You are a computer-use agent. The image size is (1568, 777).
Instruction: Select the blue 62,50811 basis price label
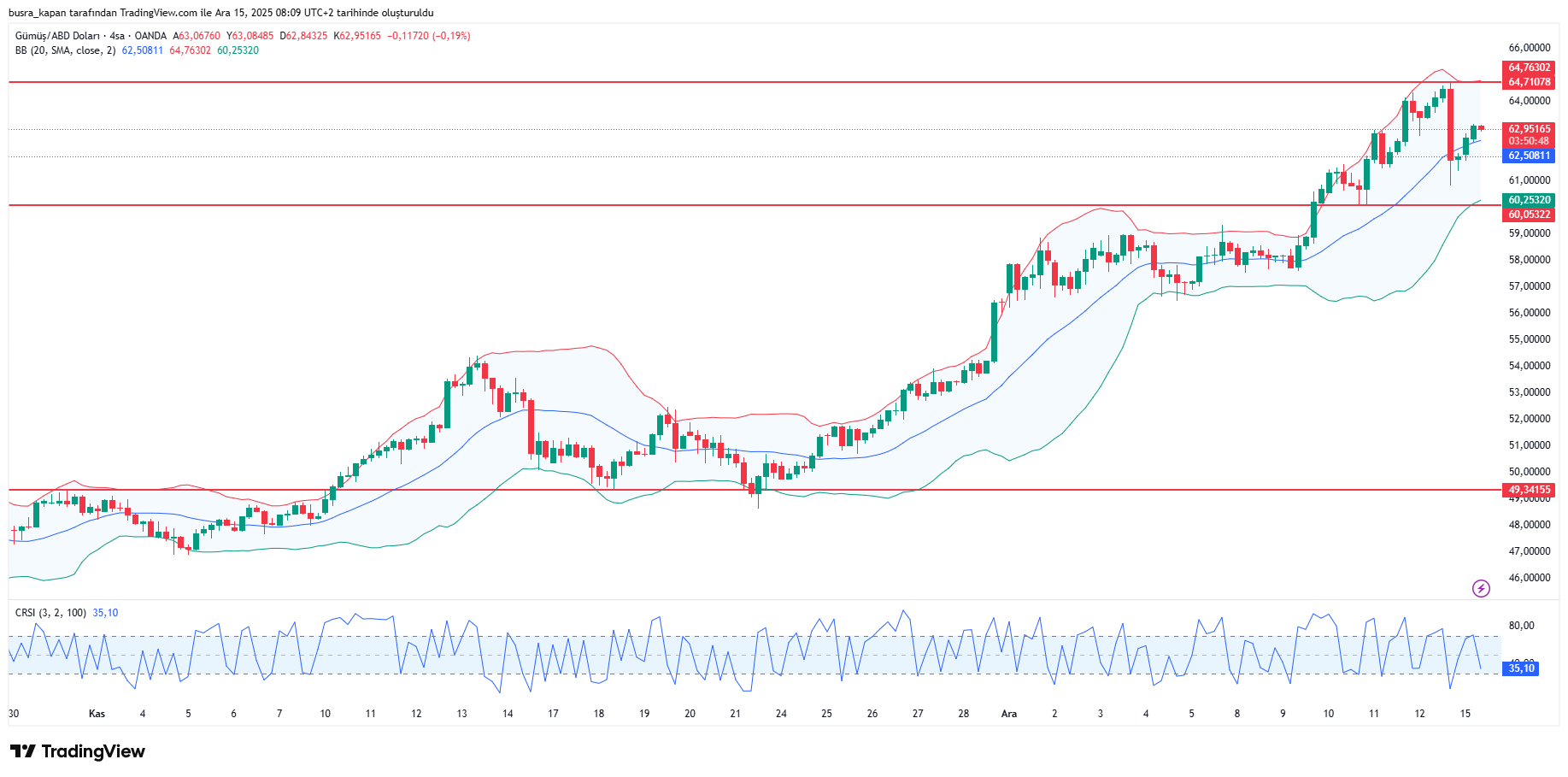click(1528, 156)
